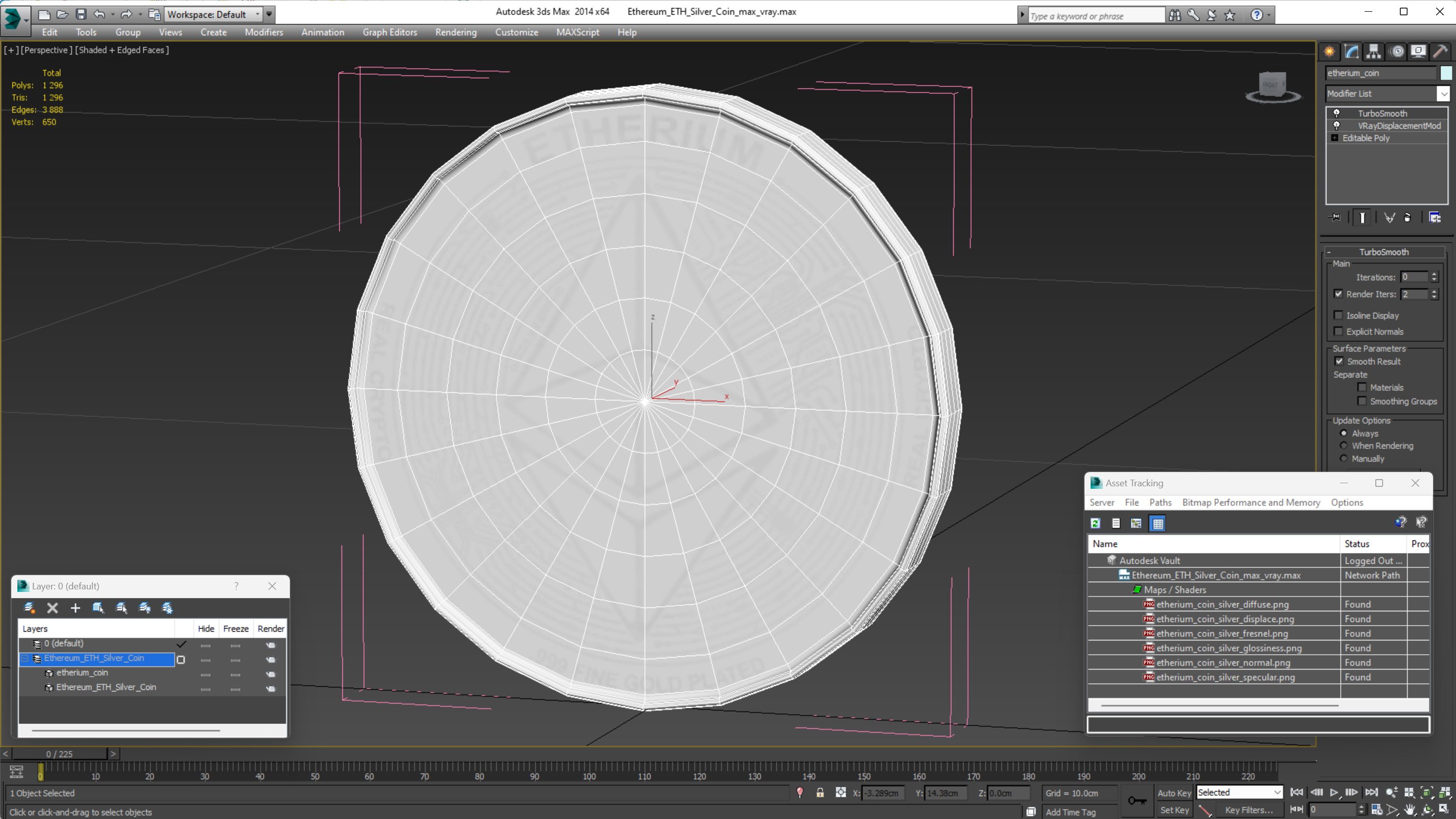
Task: Toggle Smooth Result checkbox
Action: (1339, 361)
